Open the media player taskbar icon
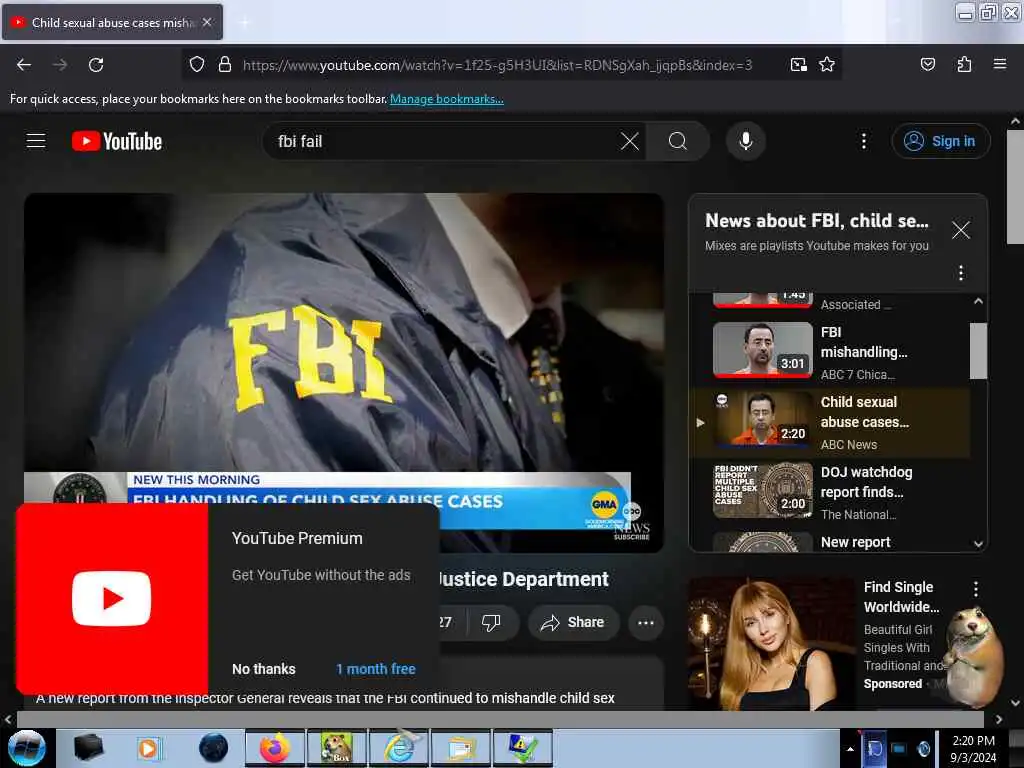 point(150,748)
